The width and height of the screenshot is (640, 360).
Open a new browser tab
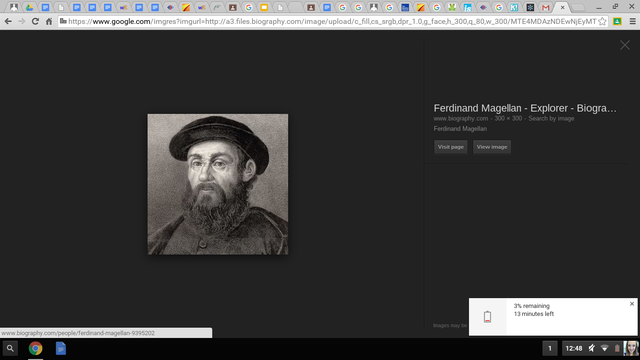click(x=578, y=7)
